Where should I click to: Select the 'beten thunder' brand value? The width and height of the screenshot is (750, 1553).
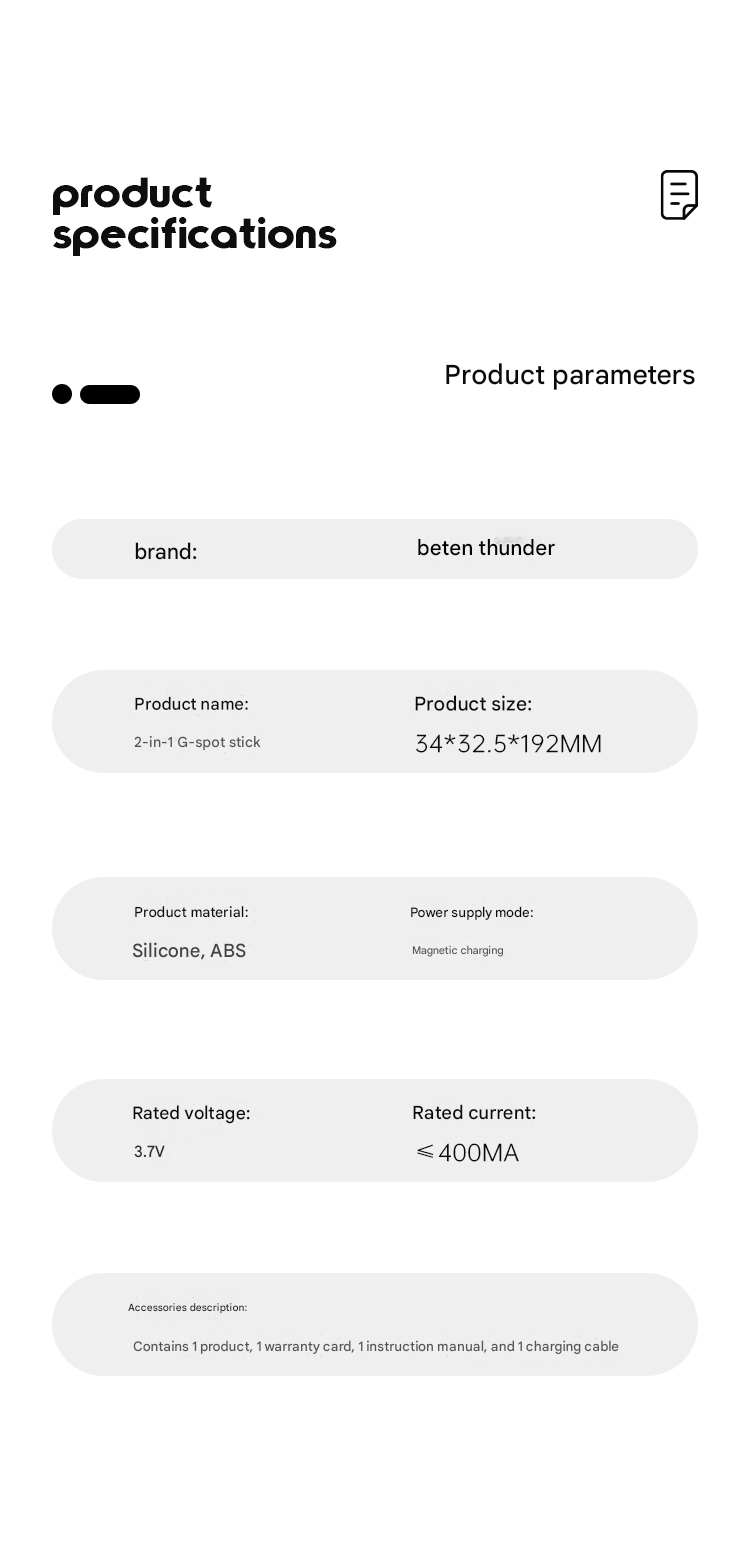pyautogui.click(x=486, y=548)
